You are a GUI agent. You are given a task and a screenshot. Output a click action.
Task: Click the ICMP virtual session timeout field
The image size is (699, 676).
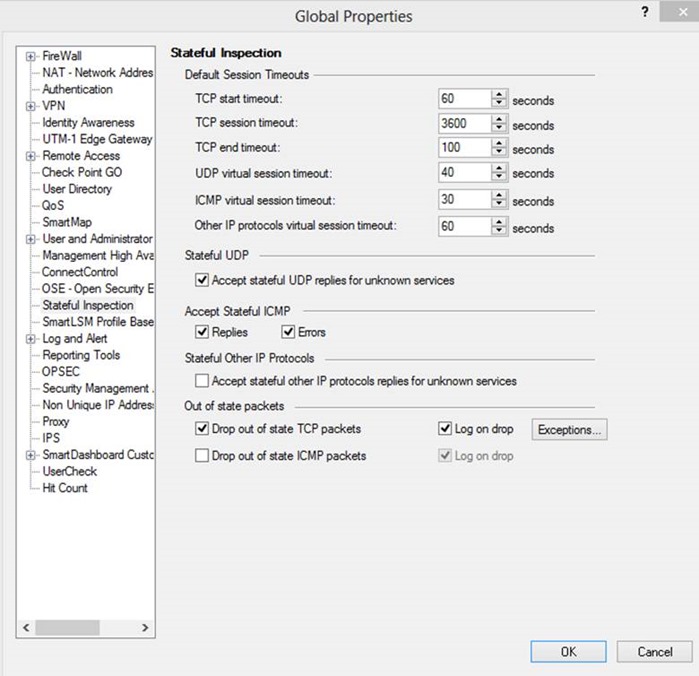pyautogui.click(x=465, y=199)
